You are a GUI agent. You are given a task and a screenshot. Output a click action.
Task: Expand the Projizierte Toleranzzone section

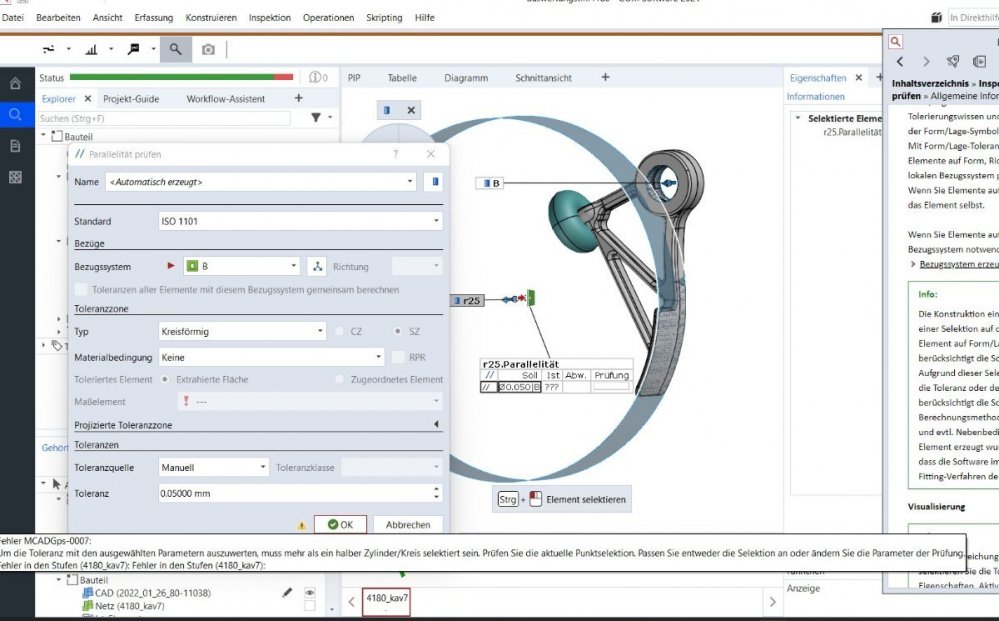(436, 425)
